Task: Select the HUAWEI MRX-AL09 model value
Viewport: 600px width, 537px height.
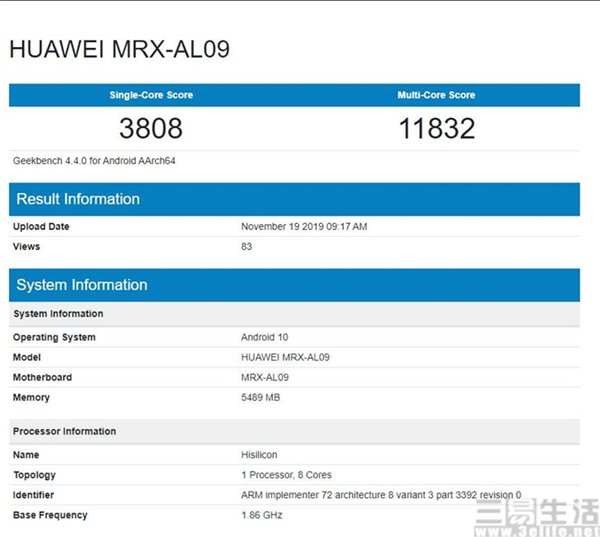Action: point(285,357)
